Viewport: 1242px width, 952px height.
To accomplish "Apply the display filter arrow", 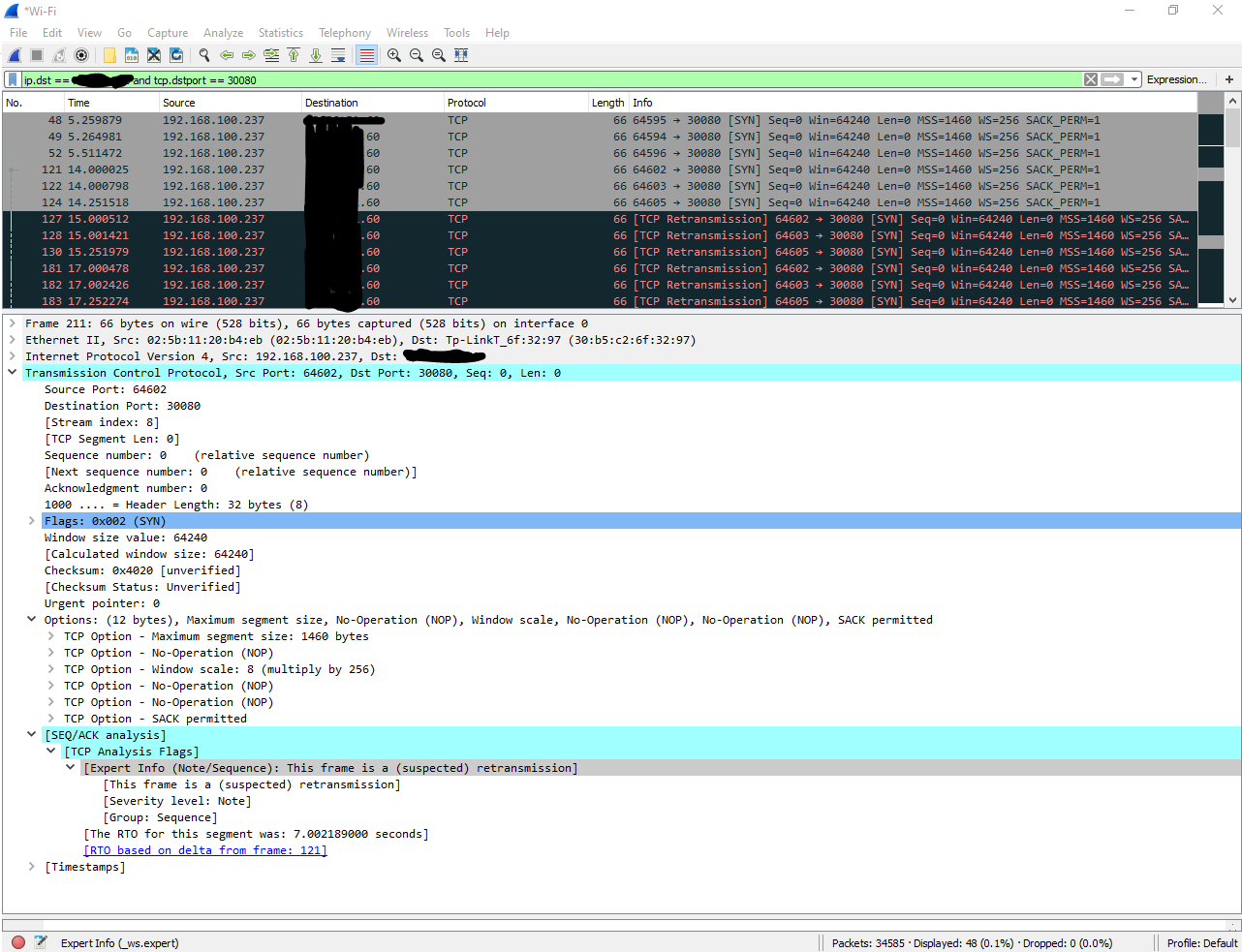I will (x=1112, y=79).
